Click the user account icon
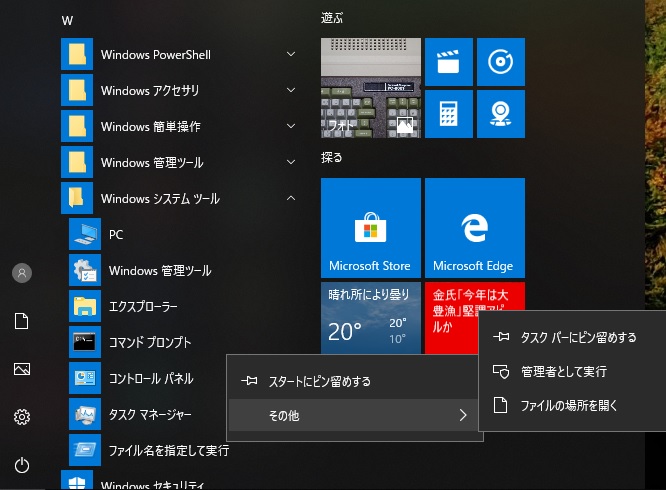The height and width of the screenshot is (490, 666). (x=22, y=273)
